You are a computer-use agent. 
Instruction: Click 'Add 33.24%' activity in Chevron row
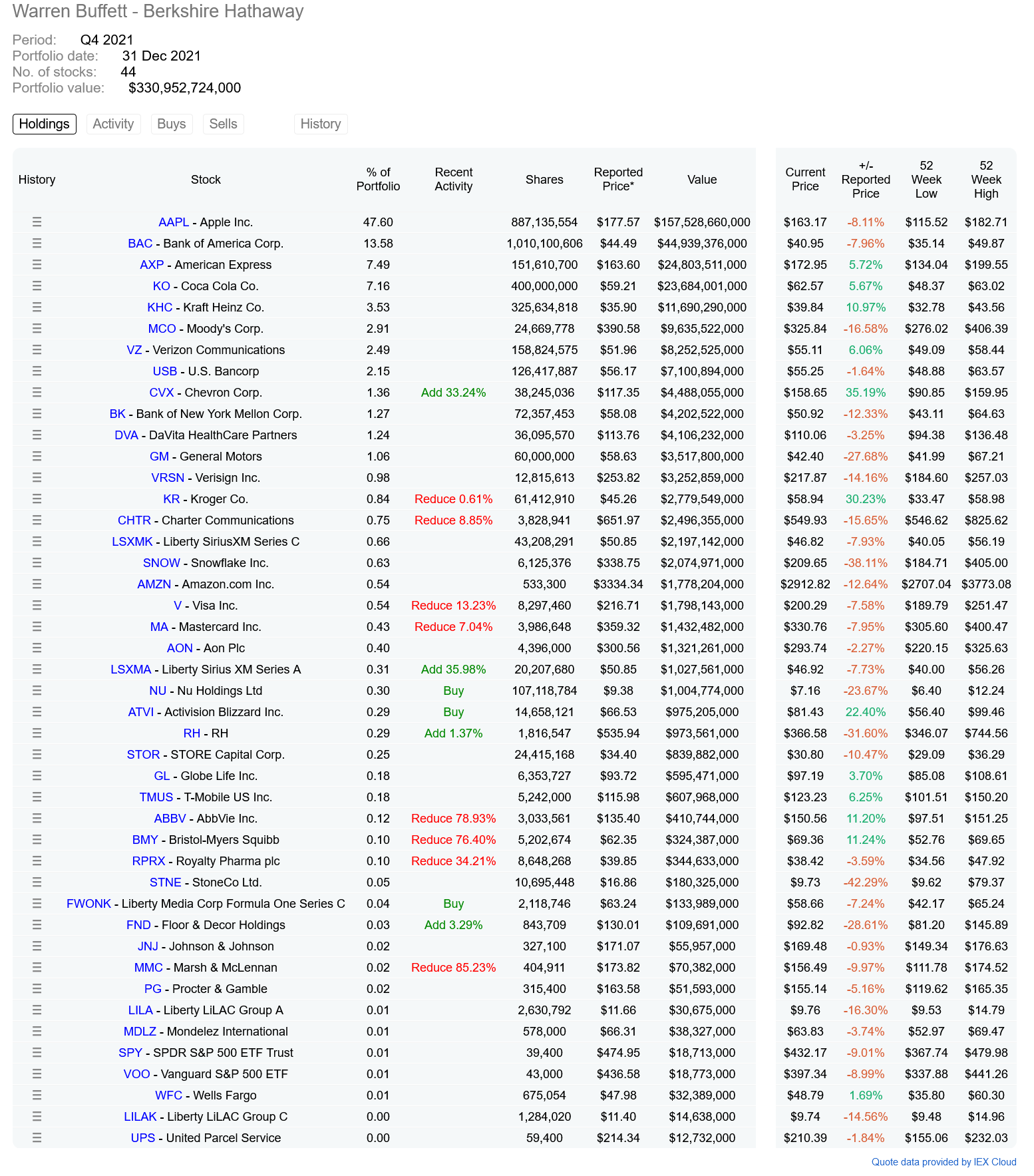[454, 393]
